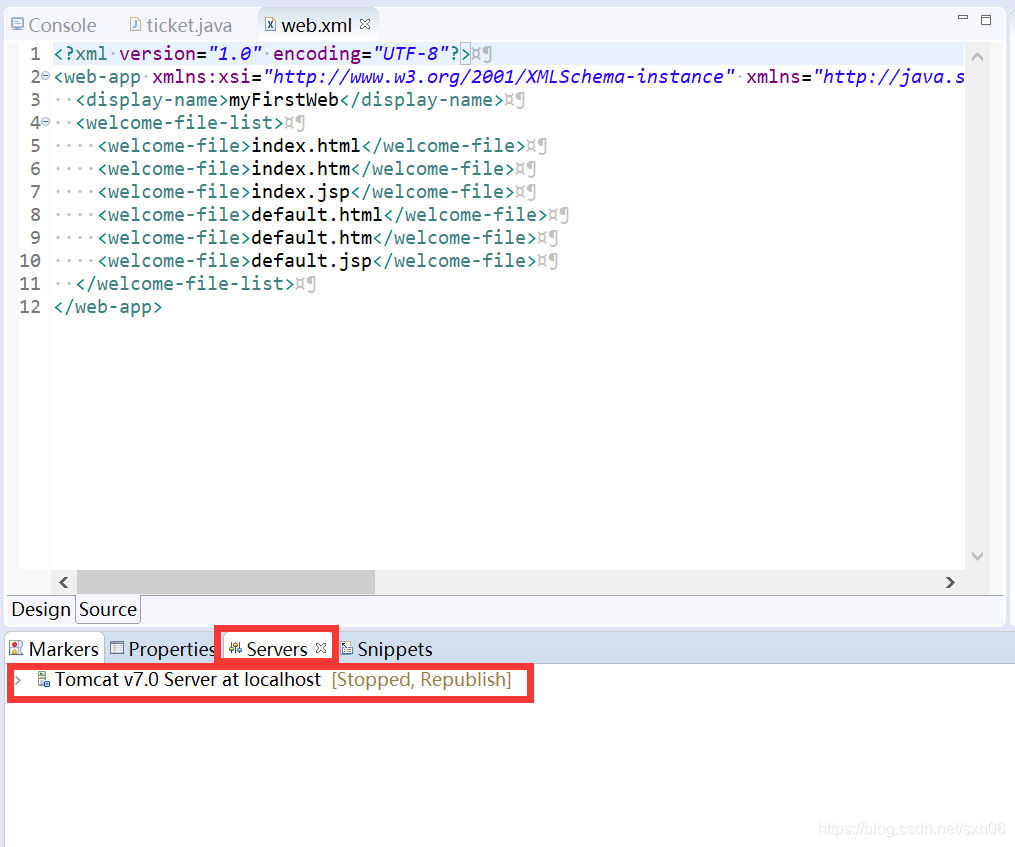Click the horizontal scrollbar thumb
The image size is (1015, 847).
(x=226, y=582)
